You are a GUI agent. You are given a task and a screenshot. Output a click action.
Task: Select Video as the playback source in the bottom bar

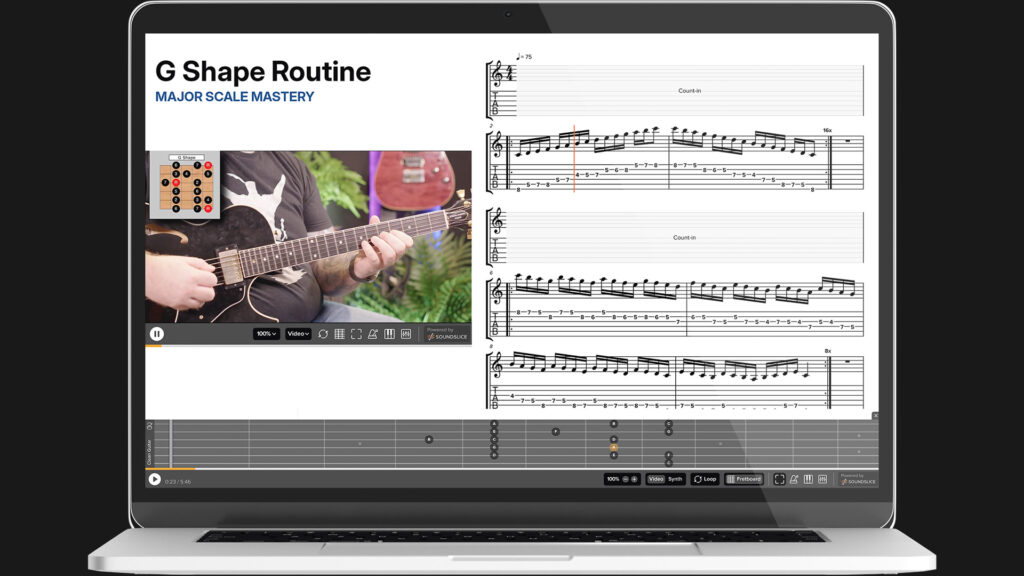(656, 479)
